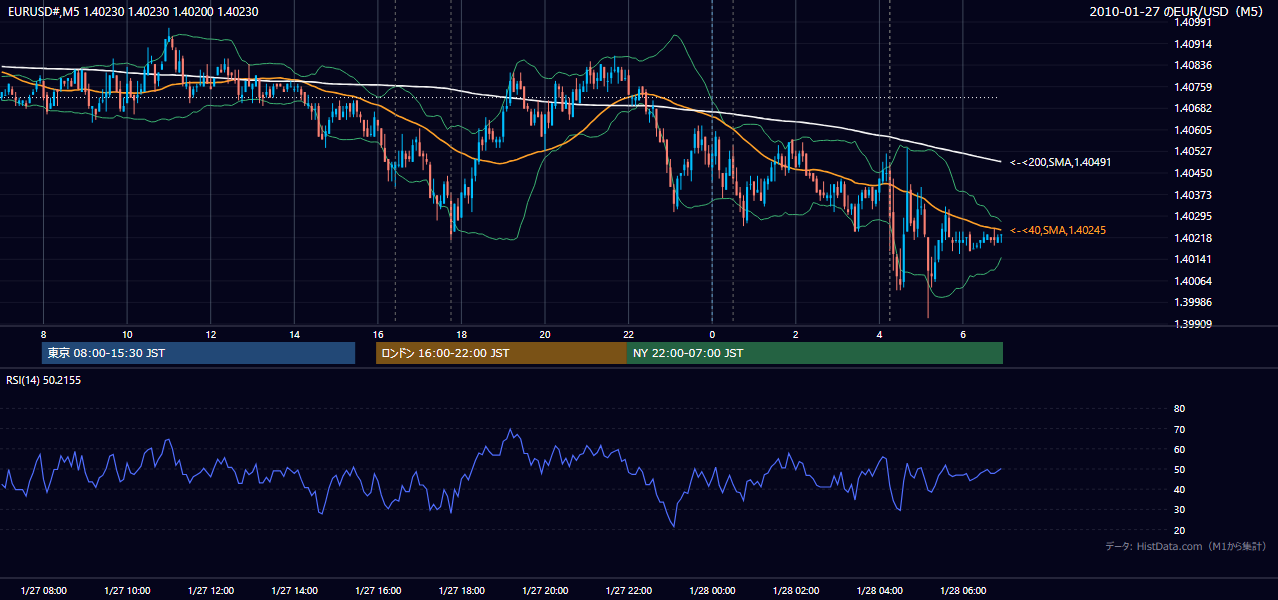Click hour tick 16 under price chart
1278x600 pixels.
[x=378, y=334]
